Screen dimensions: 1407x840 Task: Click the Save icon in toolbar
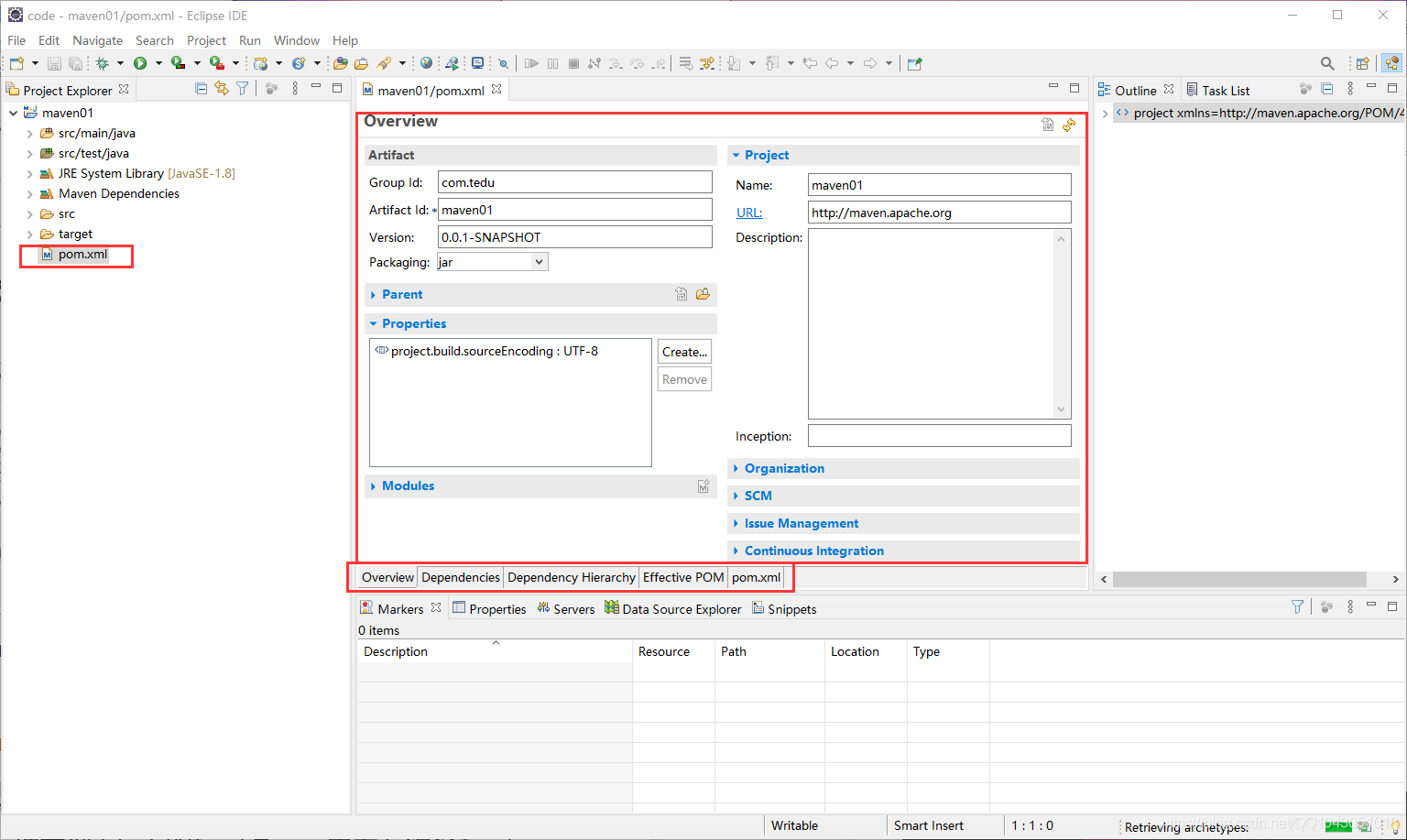54,63
